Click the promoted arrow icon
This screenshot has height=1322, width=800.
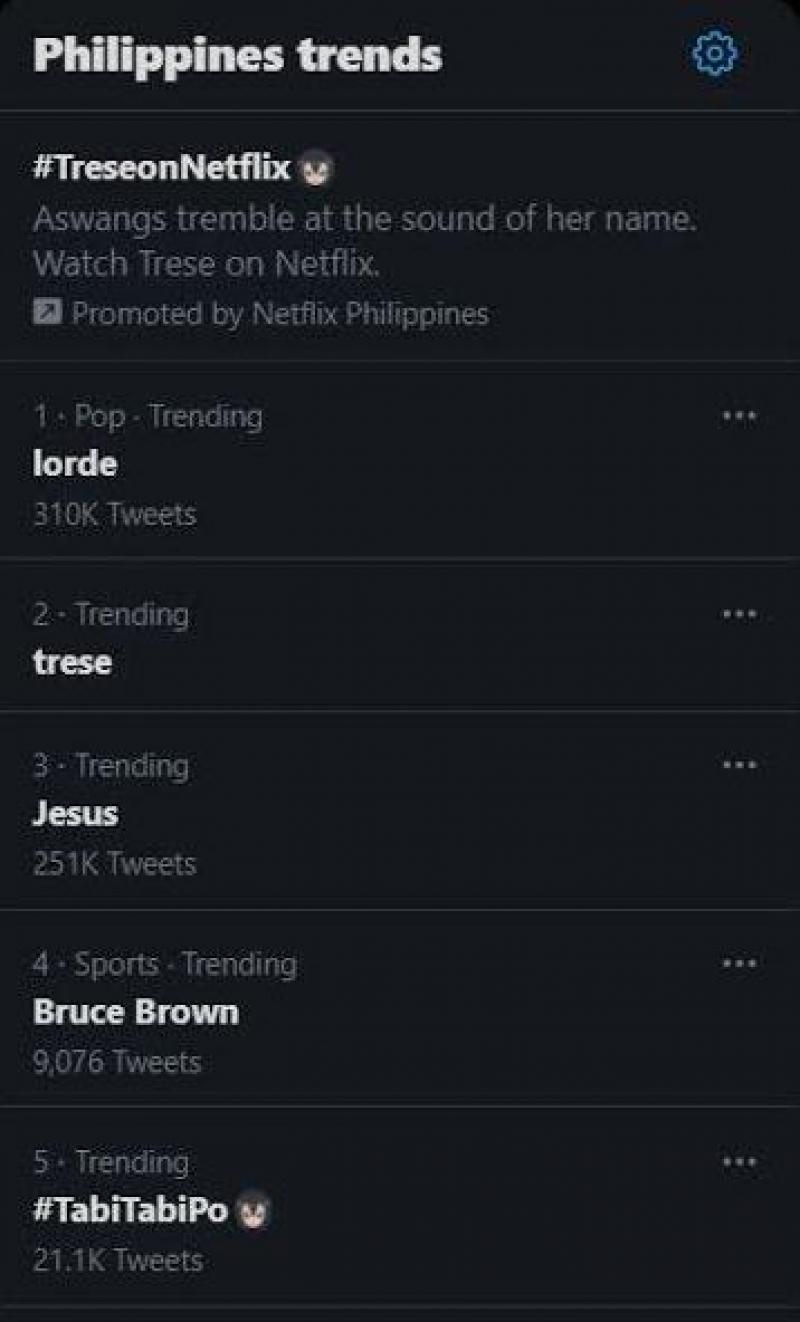point(46,314)
